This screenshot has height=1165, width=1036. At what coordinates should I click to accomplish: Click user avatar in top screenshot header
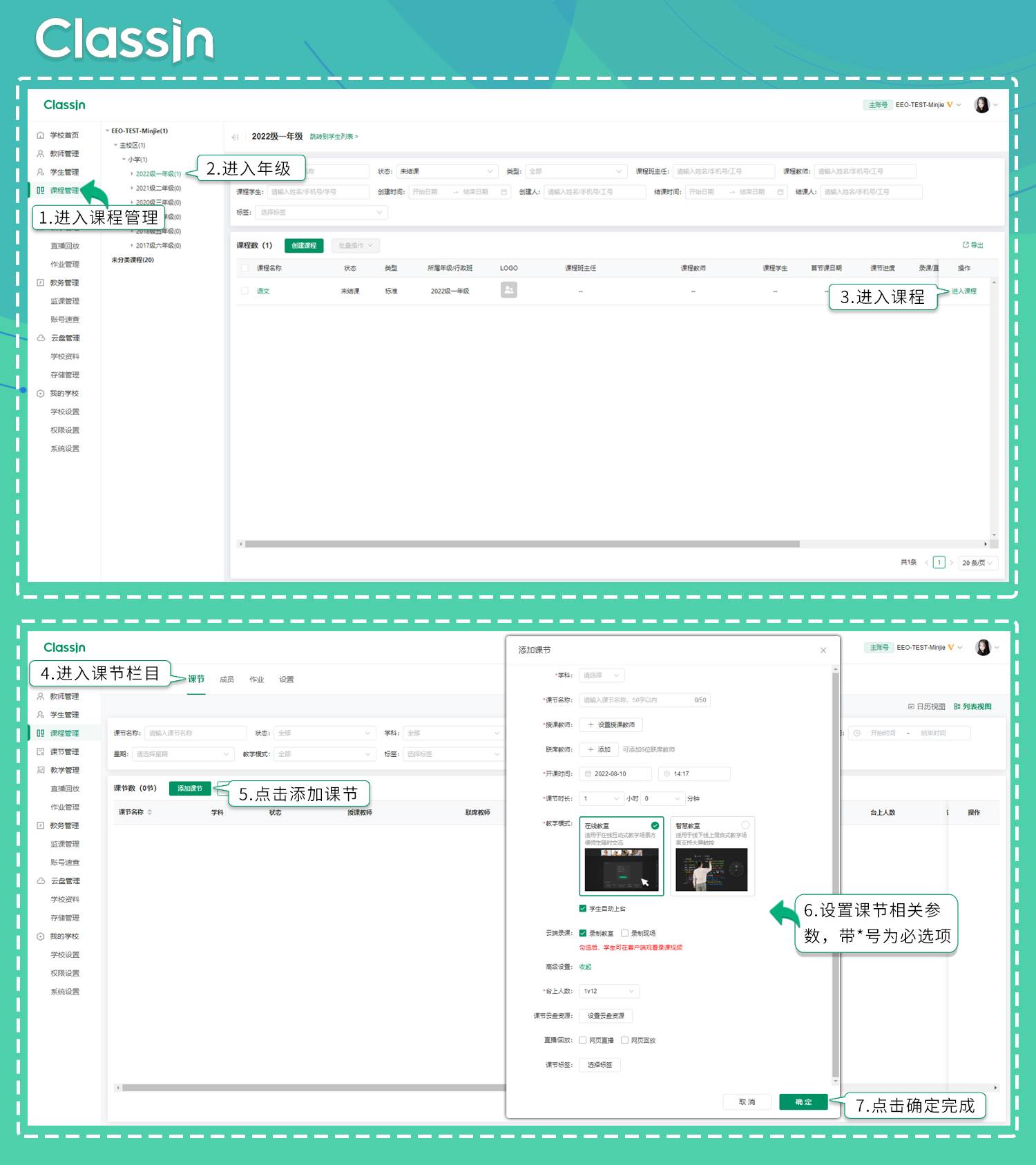(981, 105)
